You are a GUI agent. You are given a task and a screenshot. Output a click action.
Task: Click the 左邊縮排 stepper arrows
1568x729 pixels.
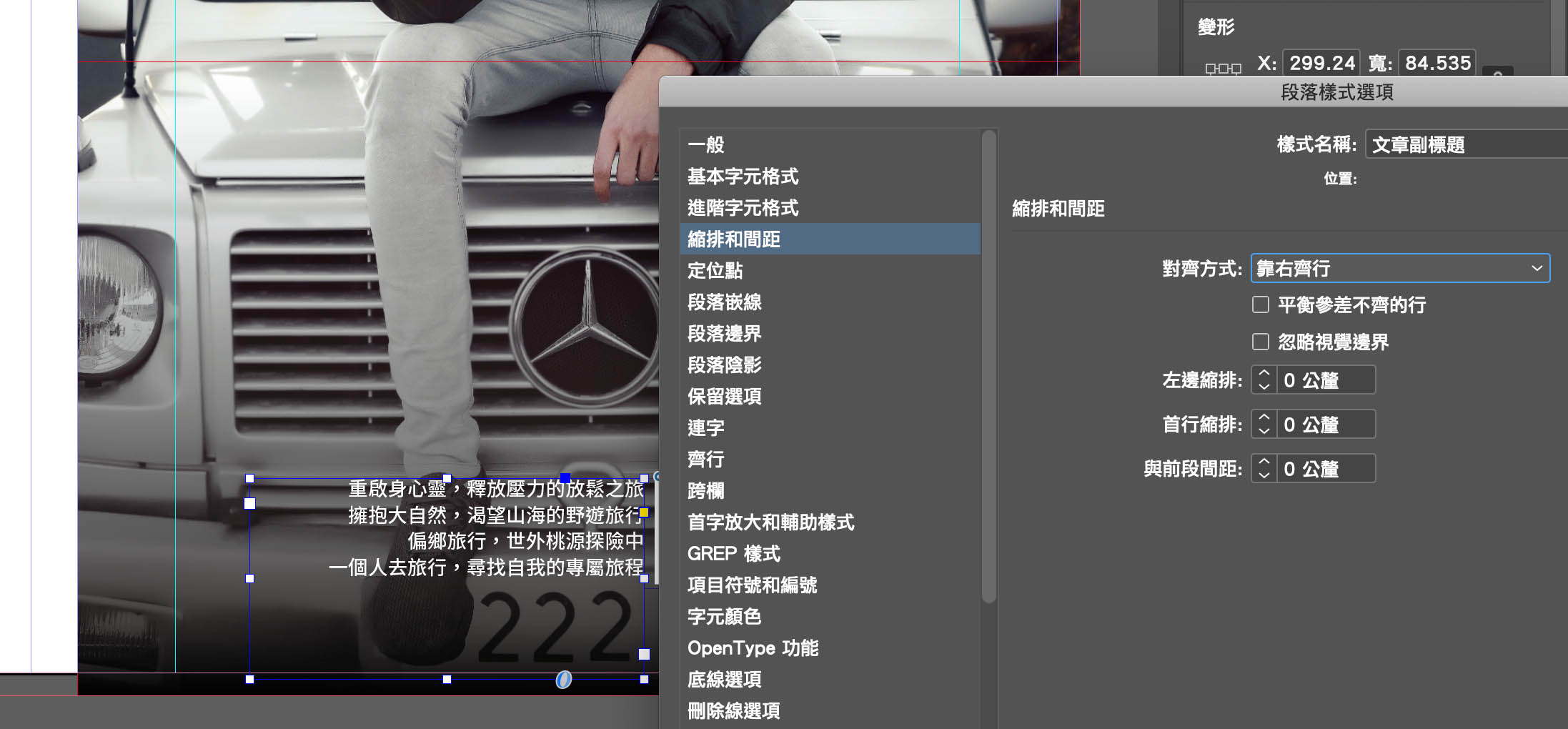point(1264,380)
